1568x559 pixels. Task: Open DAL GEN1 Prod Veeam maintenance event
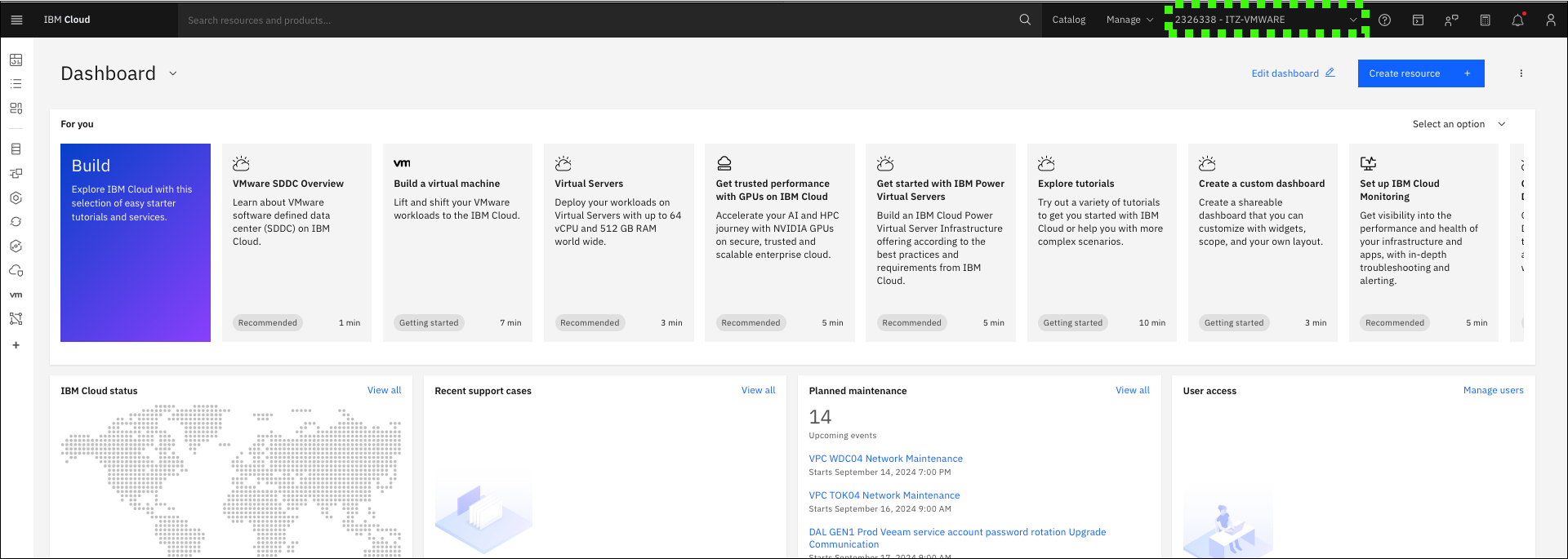coord(957,538)
